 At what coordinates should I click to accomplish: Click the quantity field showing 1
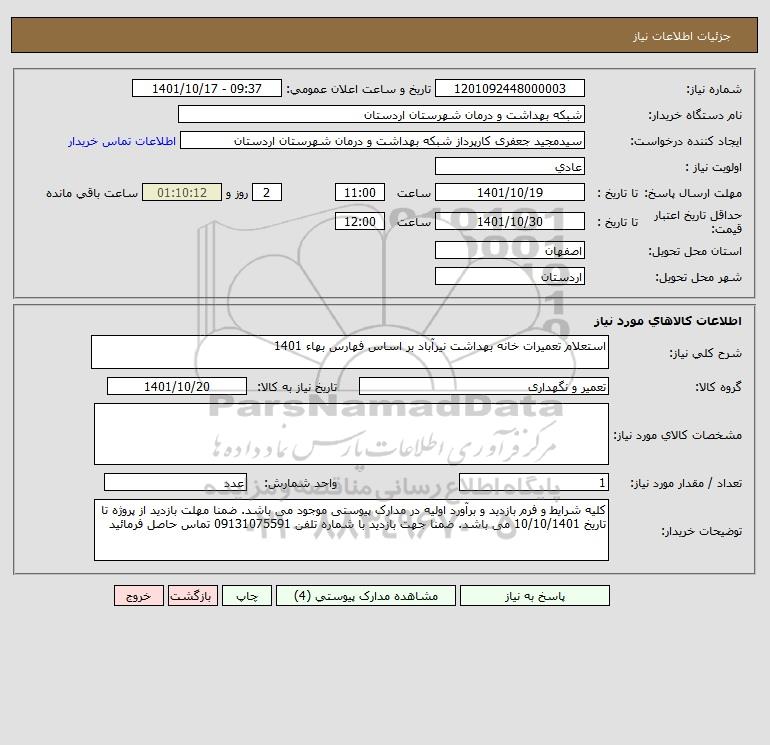click(534, 482)
